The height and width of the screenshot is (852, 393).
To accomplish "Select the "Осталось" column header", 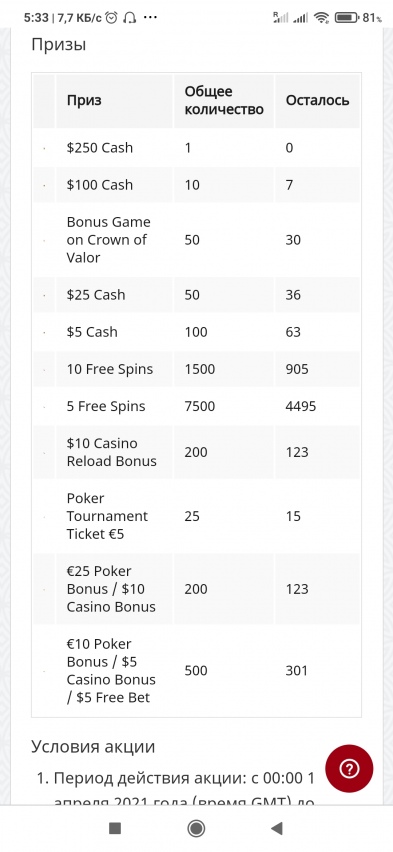I will click(317, 101).
